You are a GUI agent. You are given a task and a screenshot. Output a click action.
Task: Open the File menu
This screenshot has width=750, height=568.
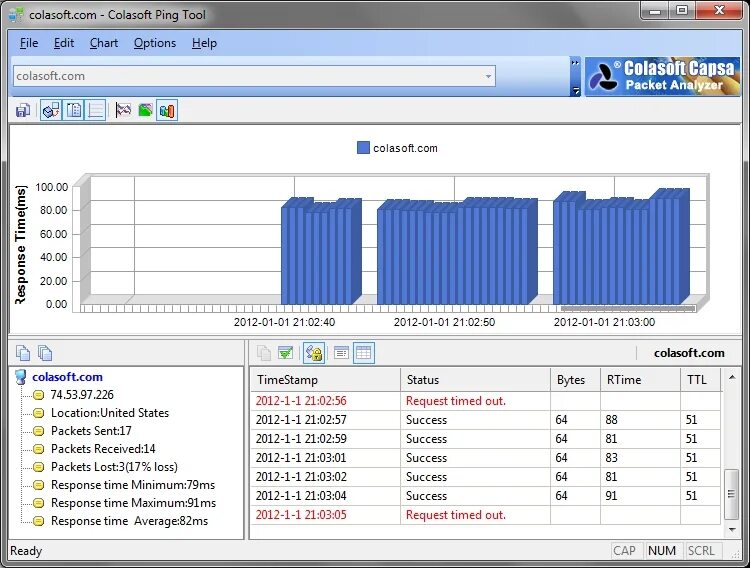tap(29, 43)
